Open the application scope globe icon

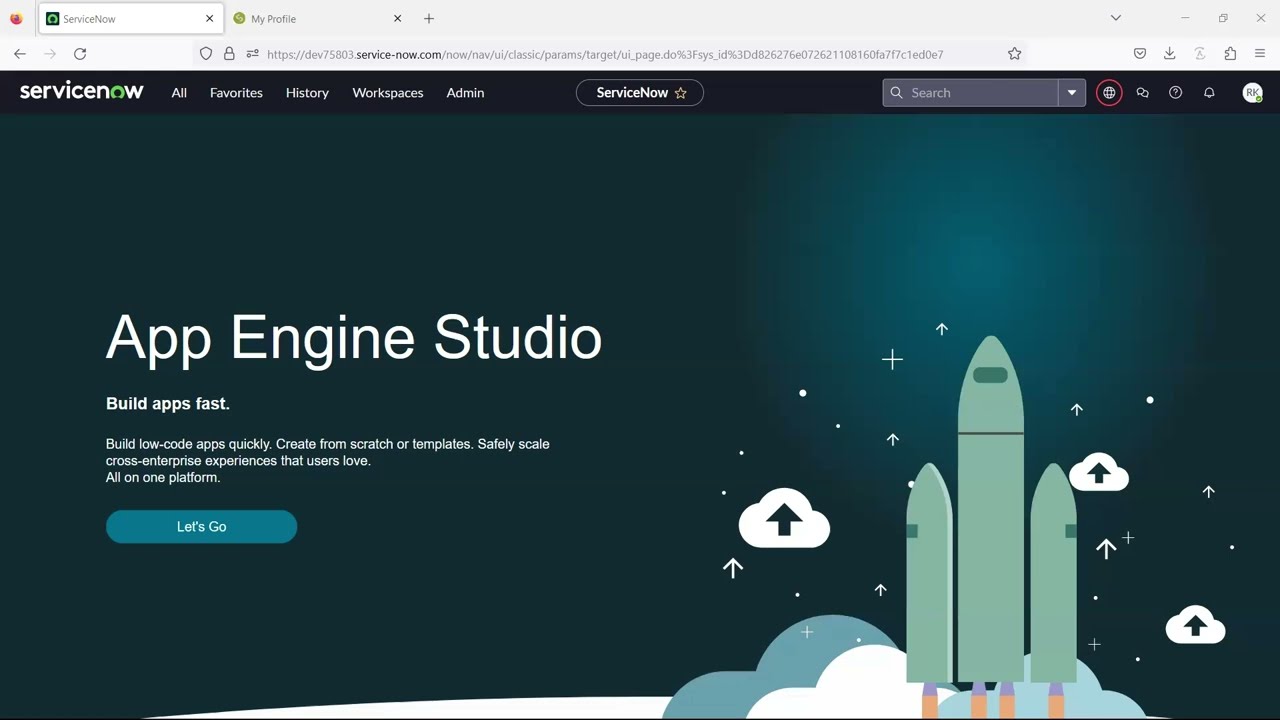coord(1109,92)
